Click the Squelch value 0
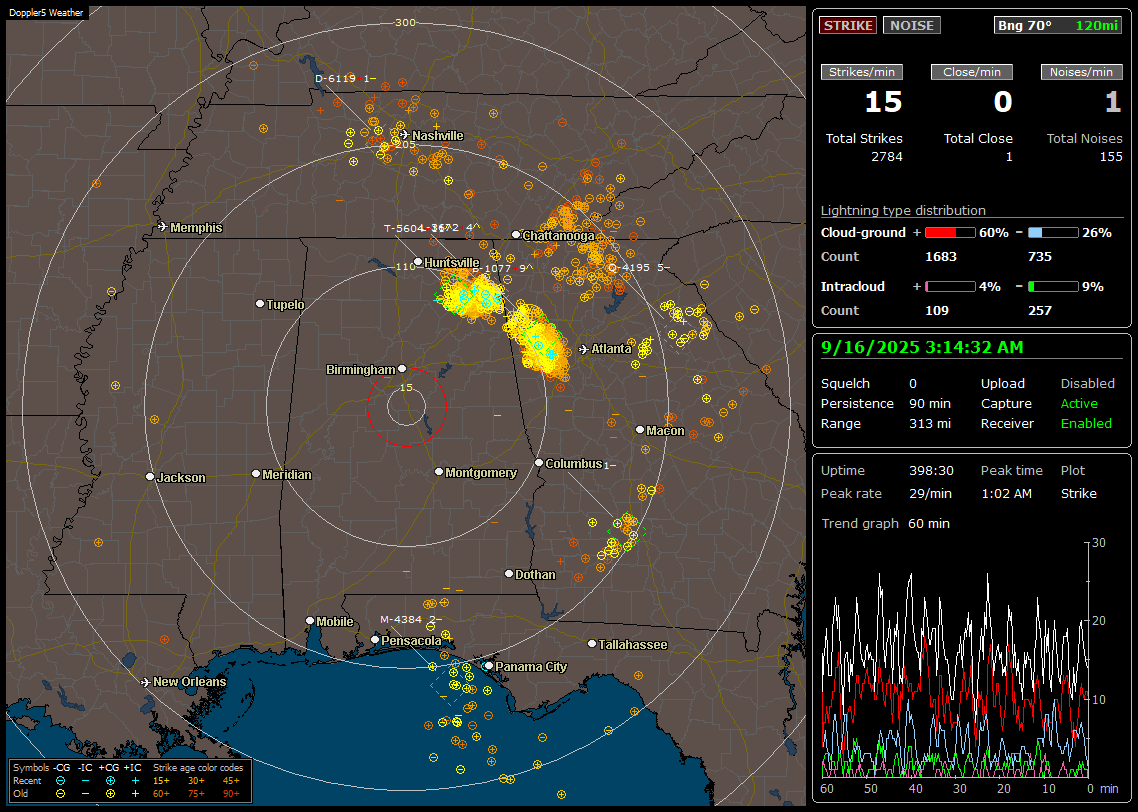Screen dimensions: 1138x812 coord(913,384)
